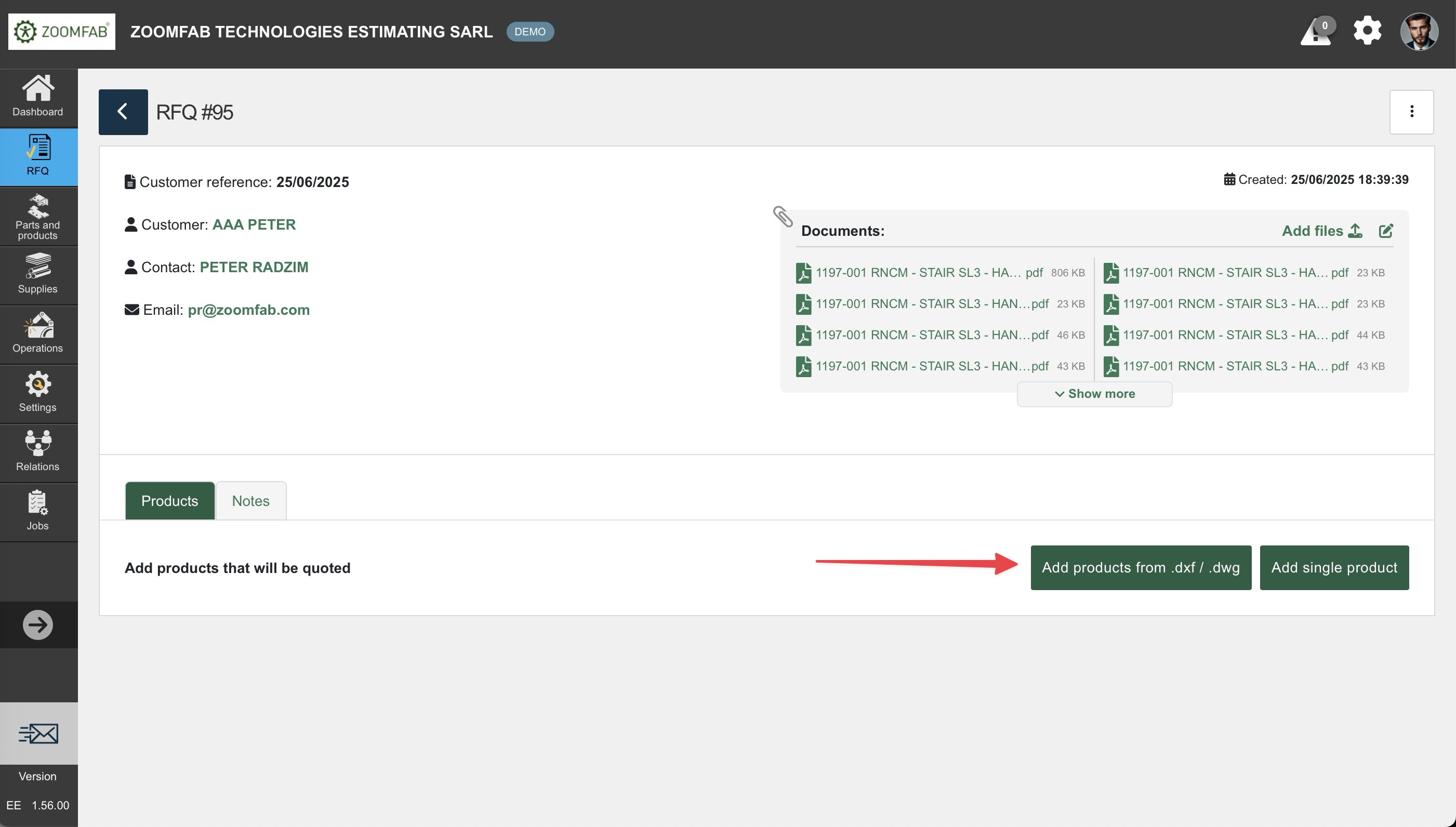
Task: Expand the sidebar with the arrow button
Action: click(x=38, y=625)
